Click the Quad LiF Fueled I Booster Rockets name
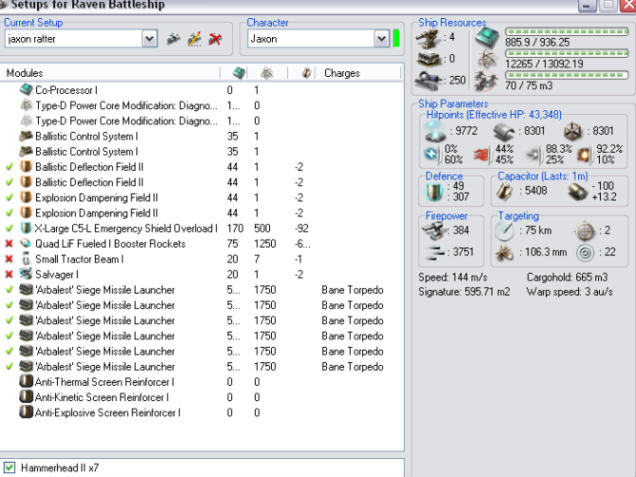 [x=110, y=244]
